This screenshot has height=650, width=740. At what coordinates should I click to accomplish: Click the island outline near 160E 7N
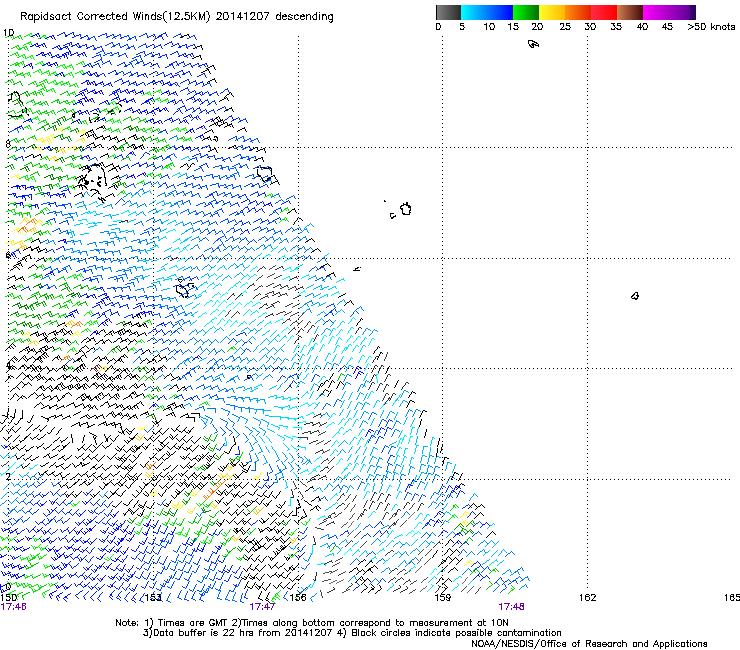[405, 209]
